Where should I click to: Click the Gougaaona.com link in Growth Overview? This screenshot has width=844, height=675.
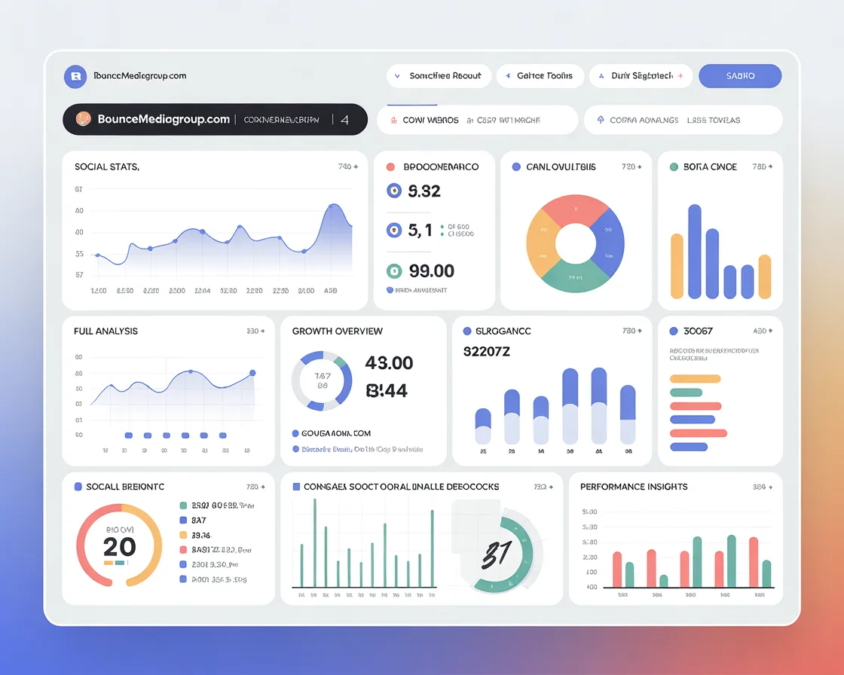(335, 434)
